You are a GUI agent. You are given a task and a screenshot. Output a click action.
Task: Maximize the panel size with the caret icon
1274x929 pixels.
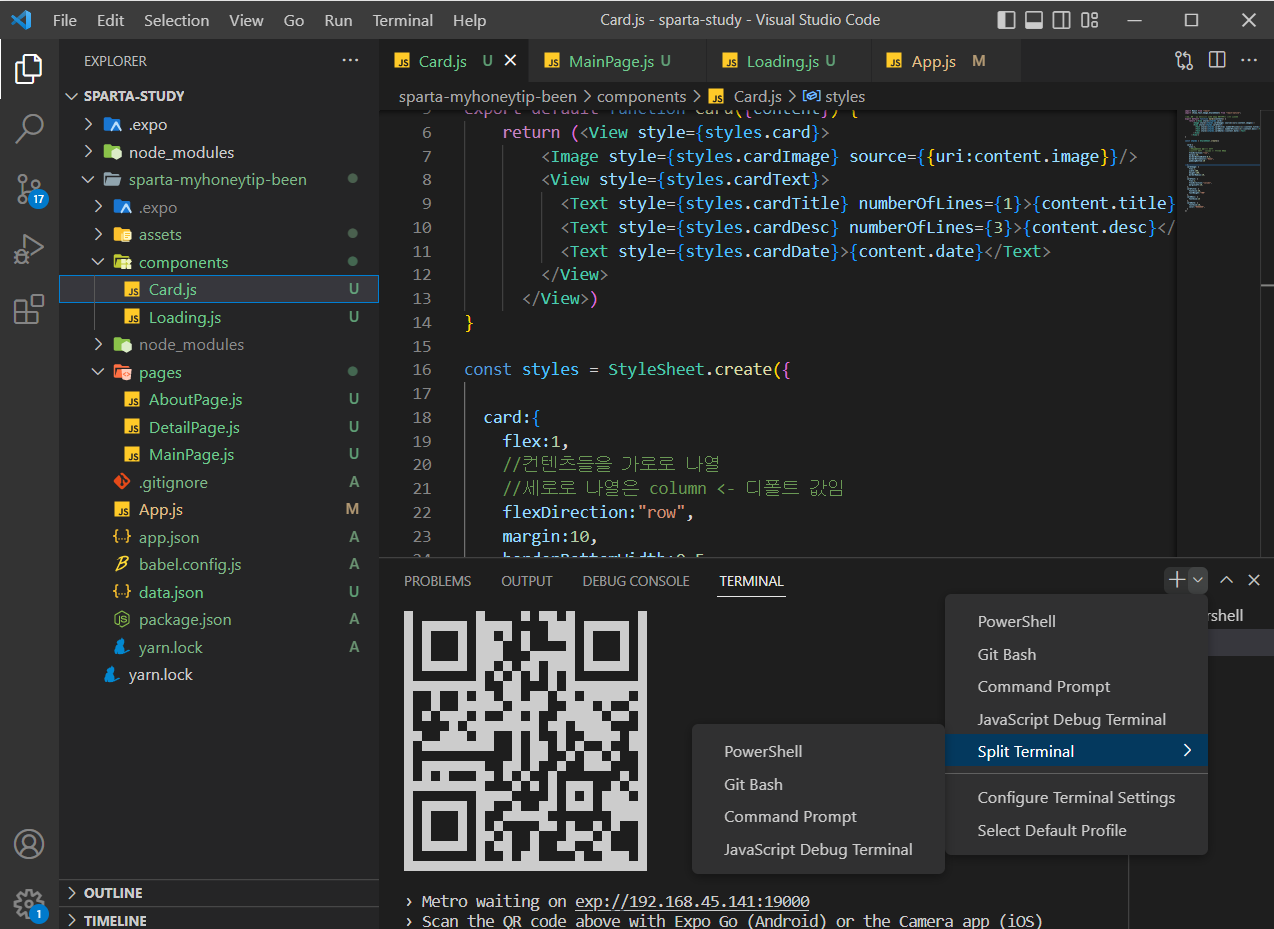click(1227, 580)
